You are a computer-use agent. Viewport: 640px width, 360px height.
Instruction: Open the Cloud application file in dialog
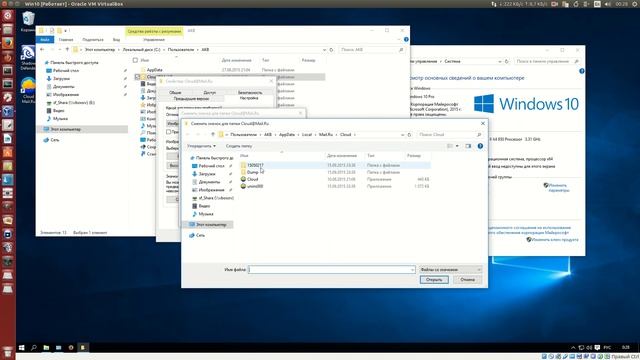click(x=253, y=179)
